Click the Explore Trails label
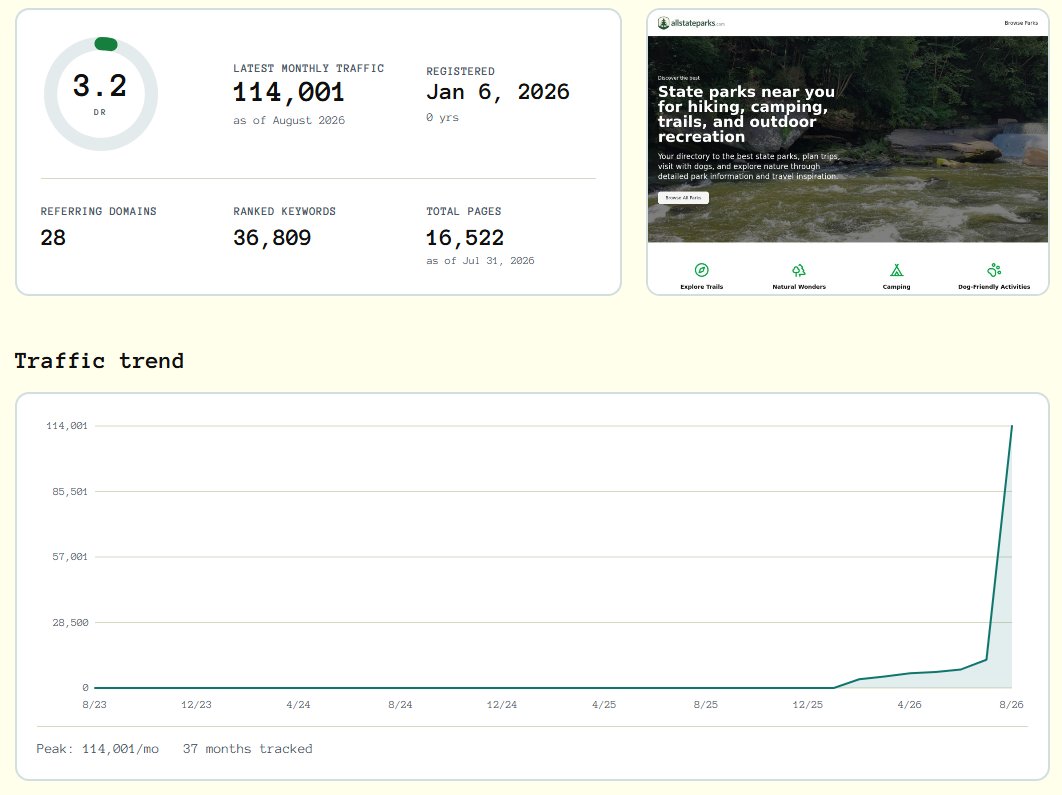 click(x=702, y=287)
